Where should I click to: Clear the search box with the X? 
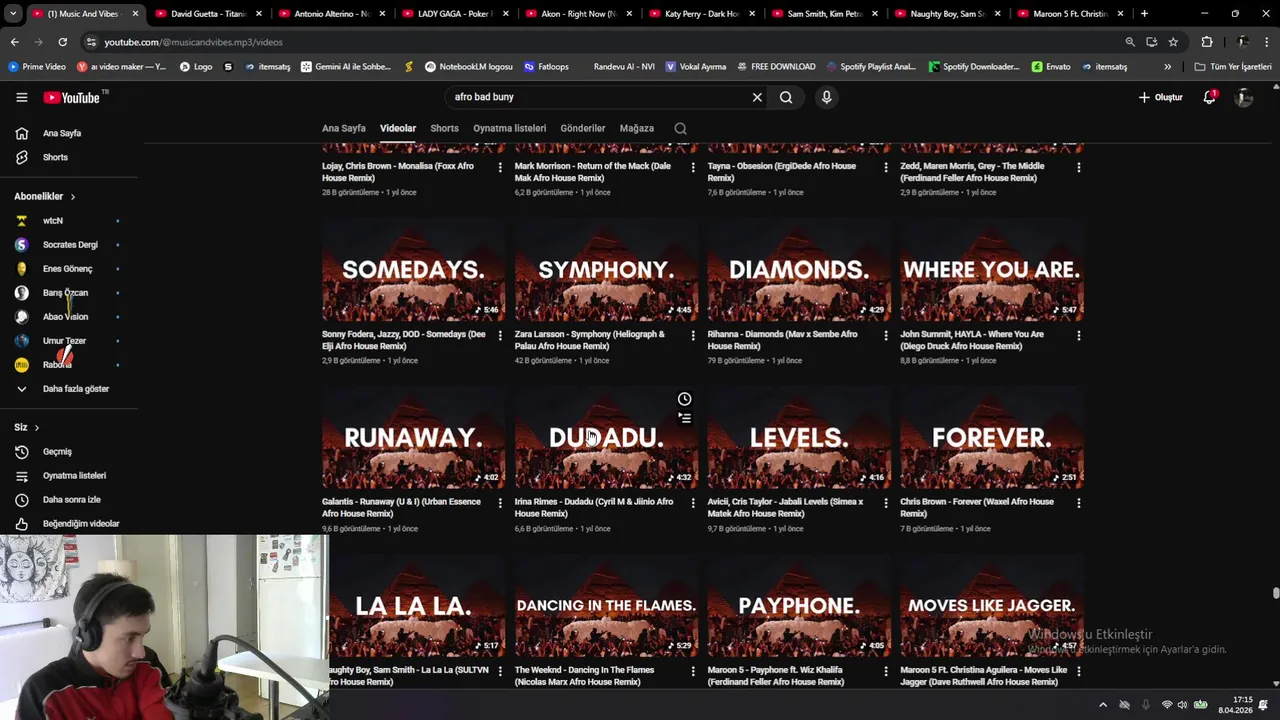point(757,97)
